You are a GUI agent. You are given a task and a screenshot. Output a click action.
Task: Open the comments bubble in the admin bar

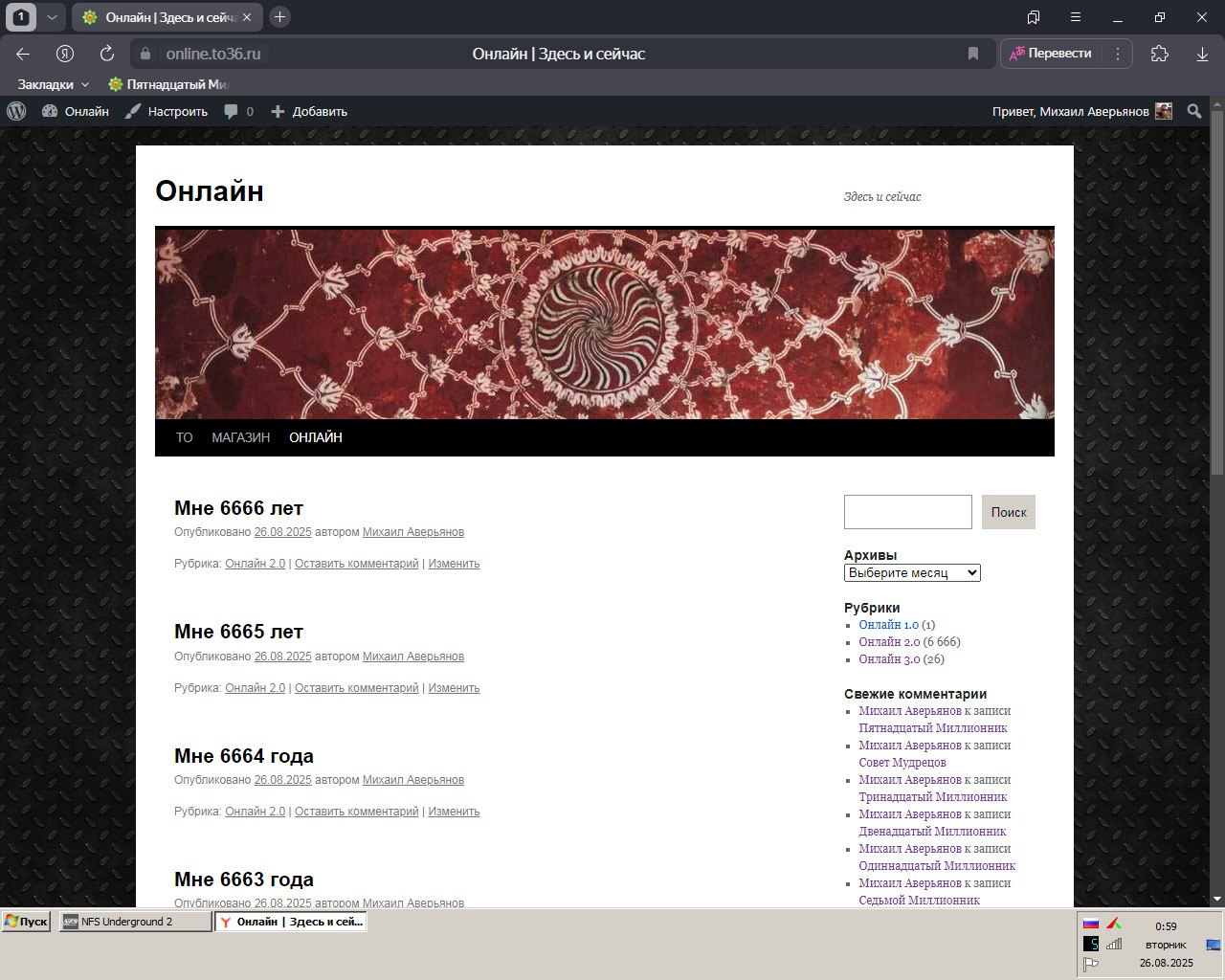238,111
